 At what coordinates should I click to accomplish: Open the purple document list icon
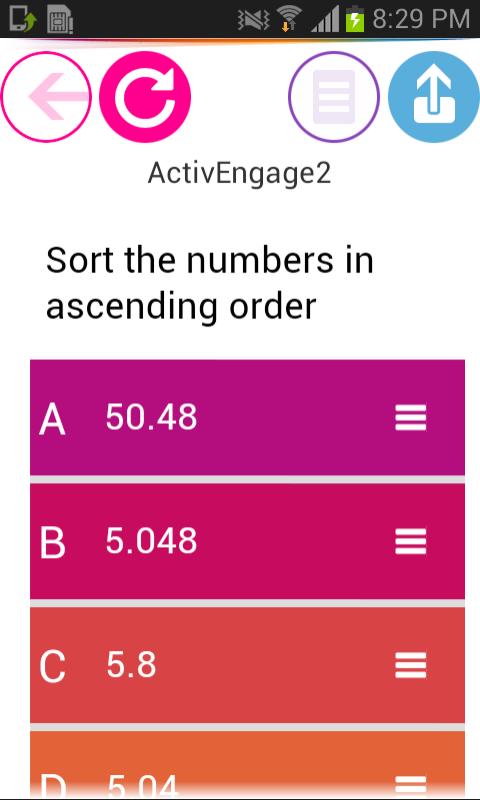coord(334,96)
